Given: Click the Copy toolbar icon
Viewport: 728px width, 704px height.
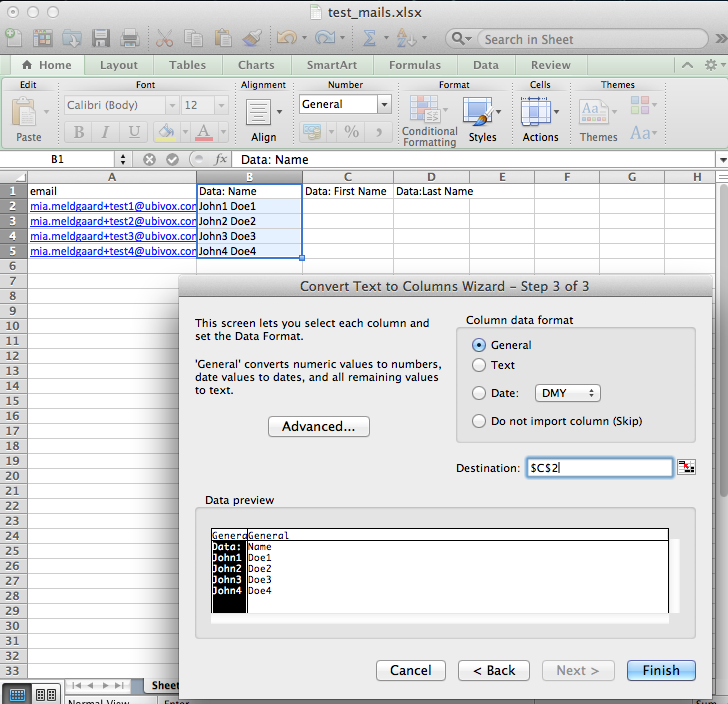Looking at the screenshot, I should click(x=193, y=39).
